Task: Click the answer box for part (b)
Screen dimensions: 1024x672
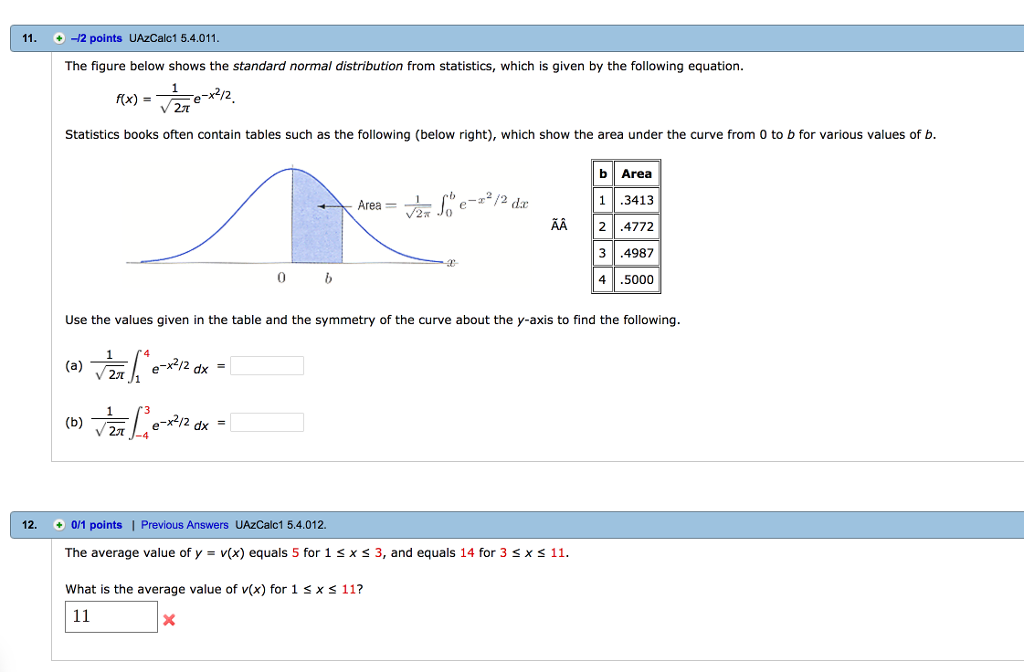Action: 266,421
